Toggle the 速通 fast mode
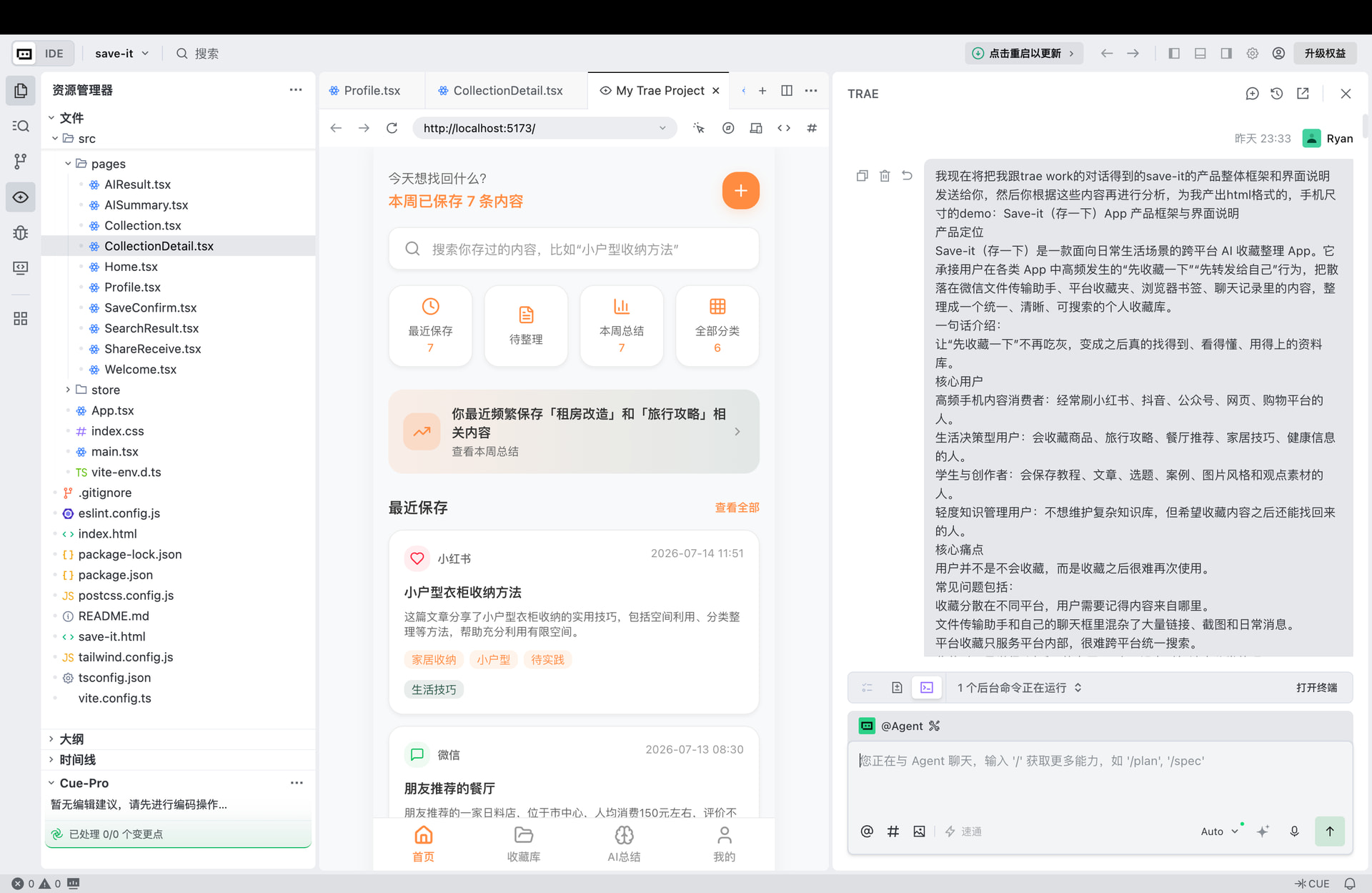1372x893 pixels. [x=963, y=832]
